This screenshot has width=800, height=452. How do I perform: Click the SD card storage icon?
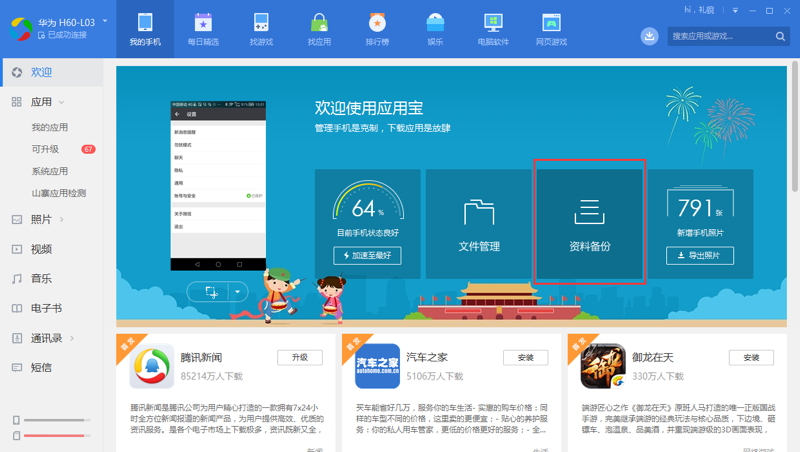point(16,435)
